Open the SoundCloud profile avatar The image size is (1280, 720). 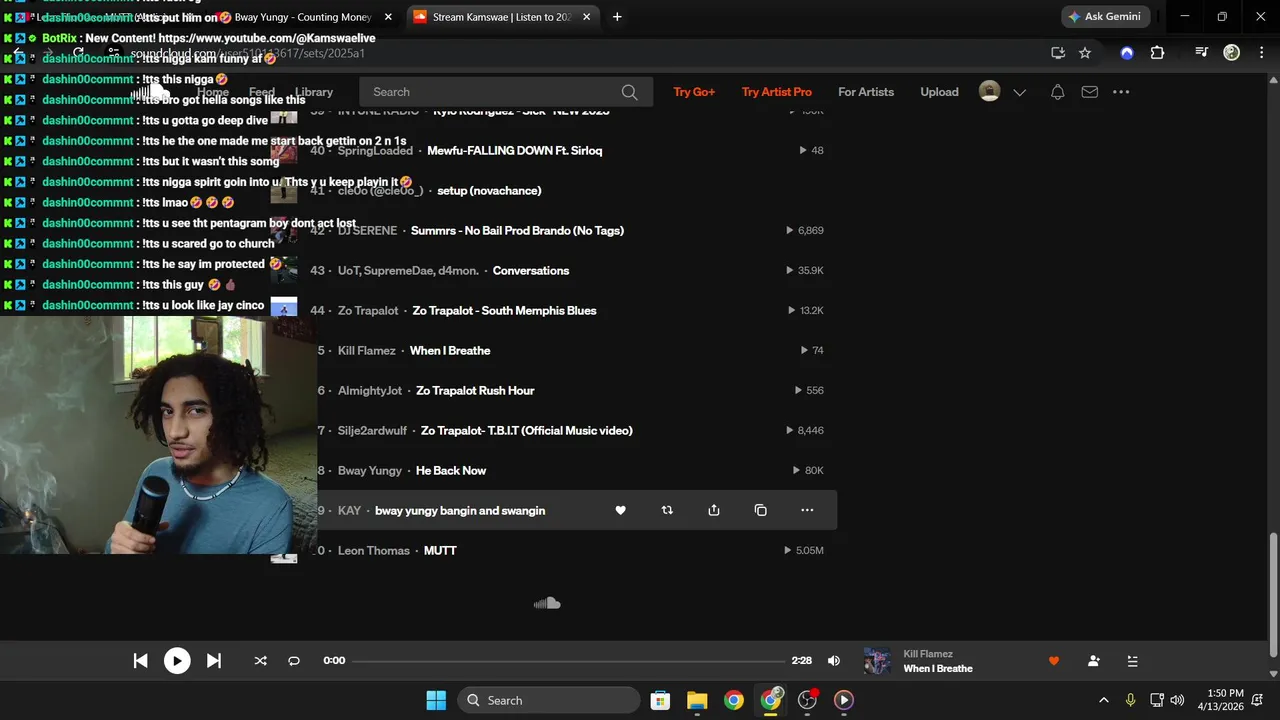tap(989, 91)
